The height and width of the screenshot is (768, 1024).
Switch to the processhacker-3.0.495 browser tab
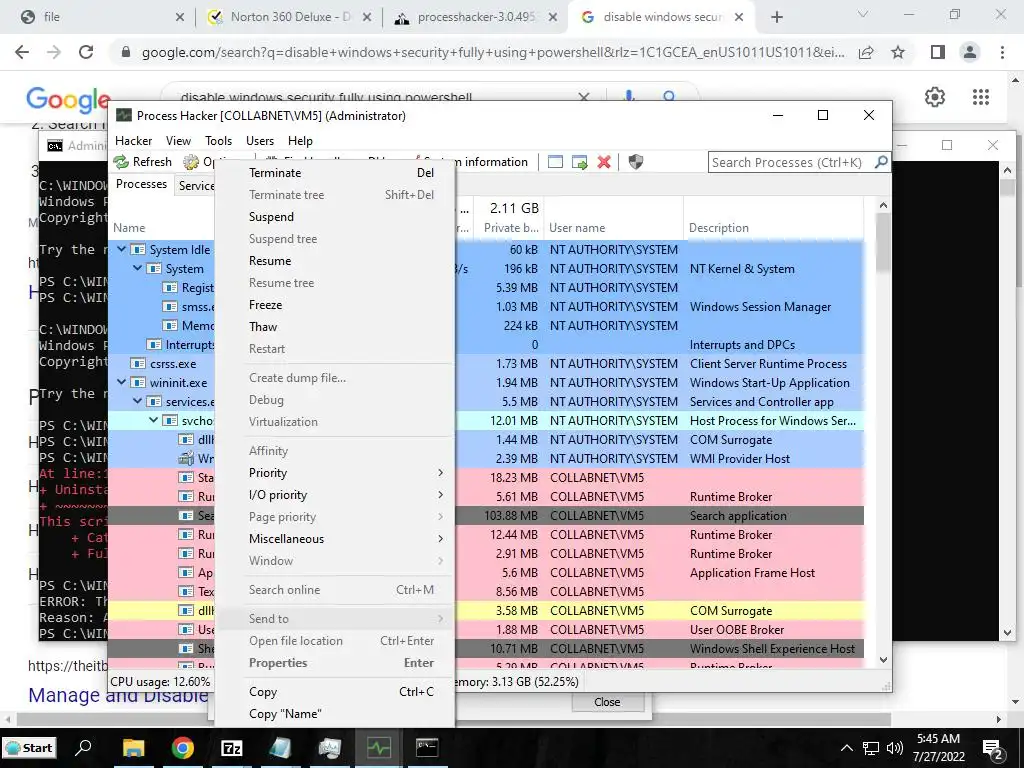(477, 17)
